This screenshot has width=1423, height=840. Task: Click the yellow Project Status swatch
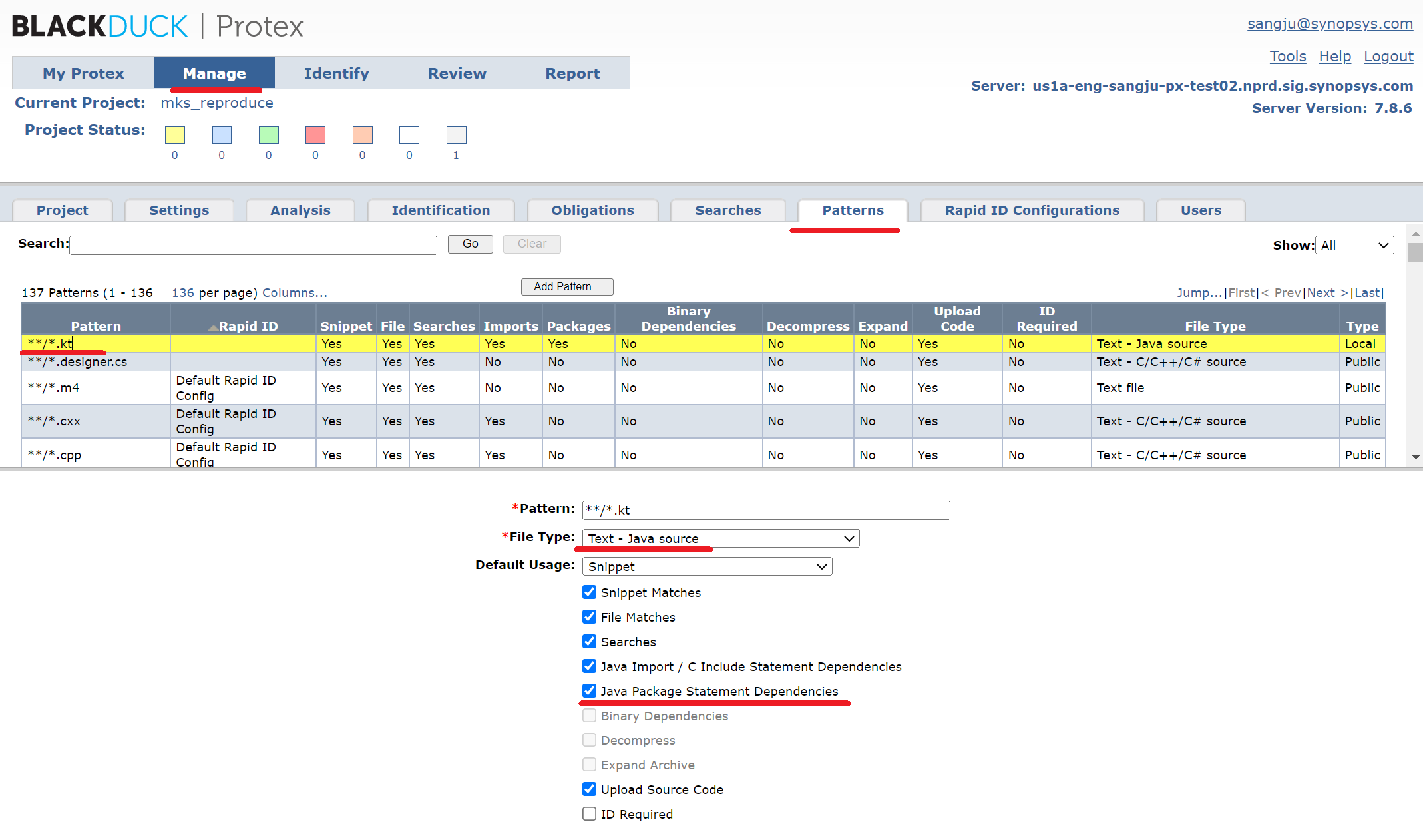[x=174, y=134]
